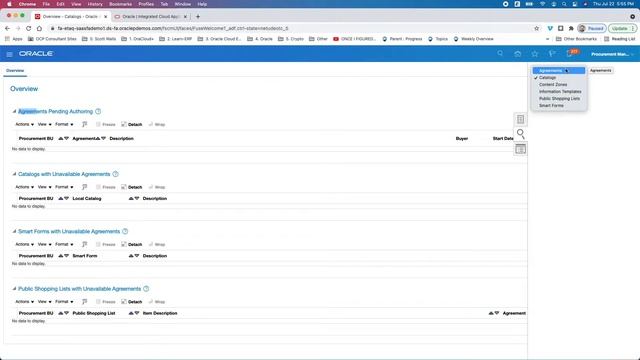Screen dimensions: 640x360
Task: Select Agreements in the popup list
Action: point(558,71)
